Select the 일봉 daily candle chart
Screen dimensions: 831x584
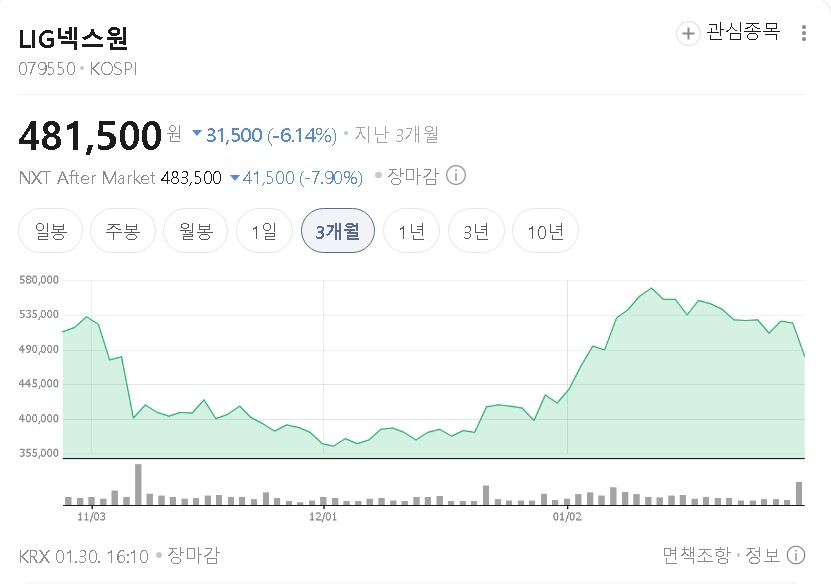pos(50,232)
